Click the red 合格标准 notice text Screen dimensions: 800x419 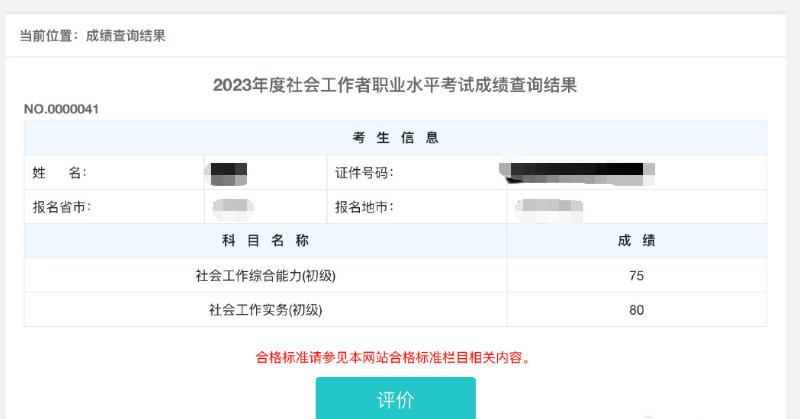point(394,357)
